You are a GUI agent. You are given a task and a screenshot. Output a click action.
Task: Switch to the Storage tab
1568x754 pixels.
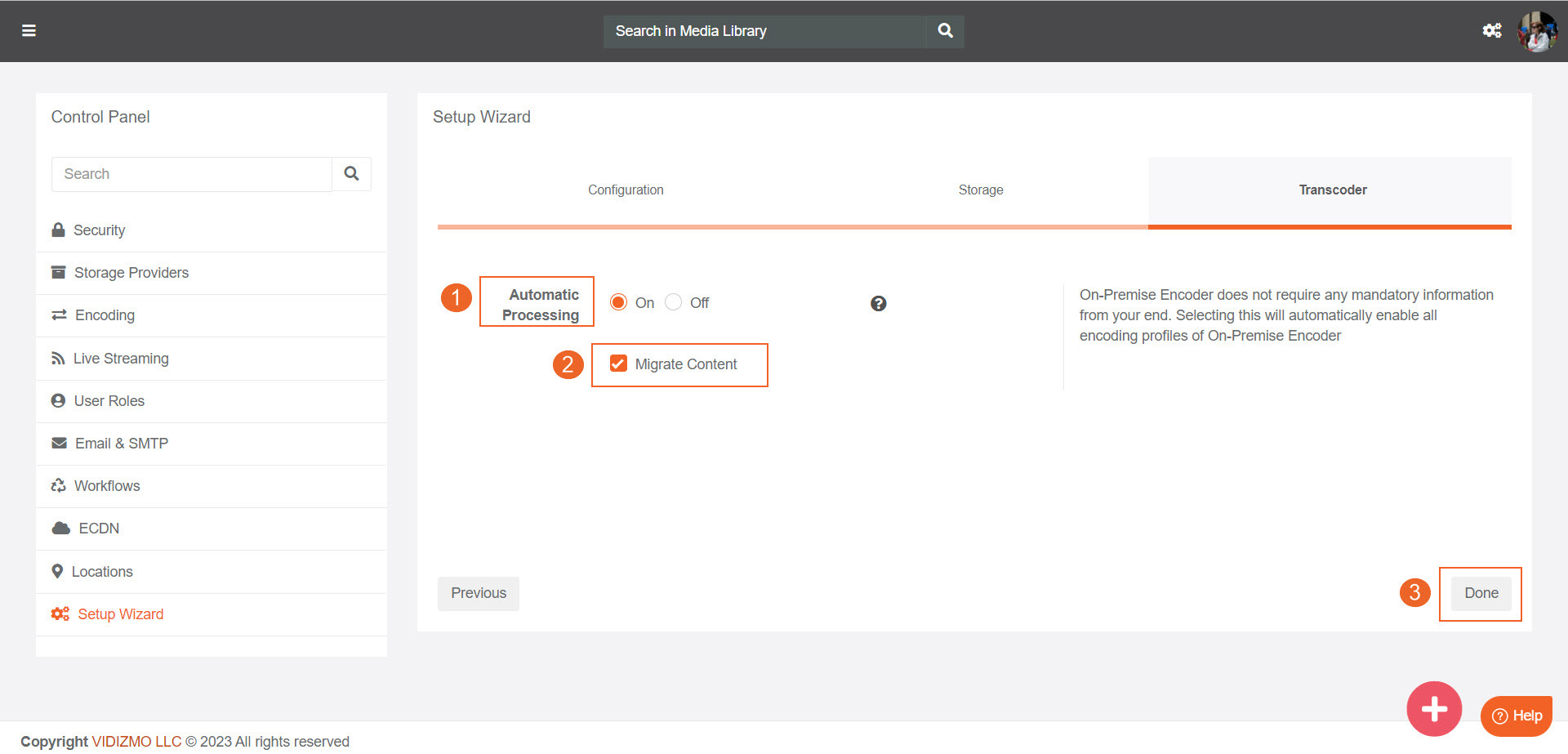click(980, 190)
